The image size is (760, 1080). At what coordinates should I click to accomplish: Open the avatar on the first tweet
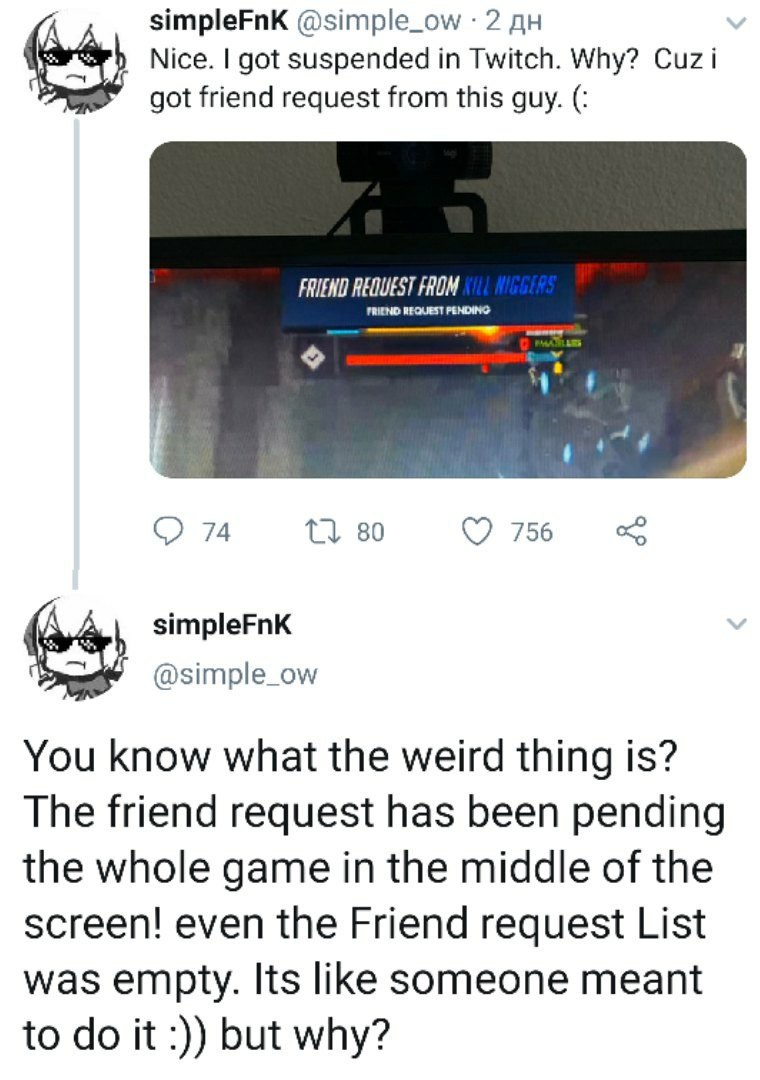point(76,62)
